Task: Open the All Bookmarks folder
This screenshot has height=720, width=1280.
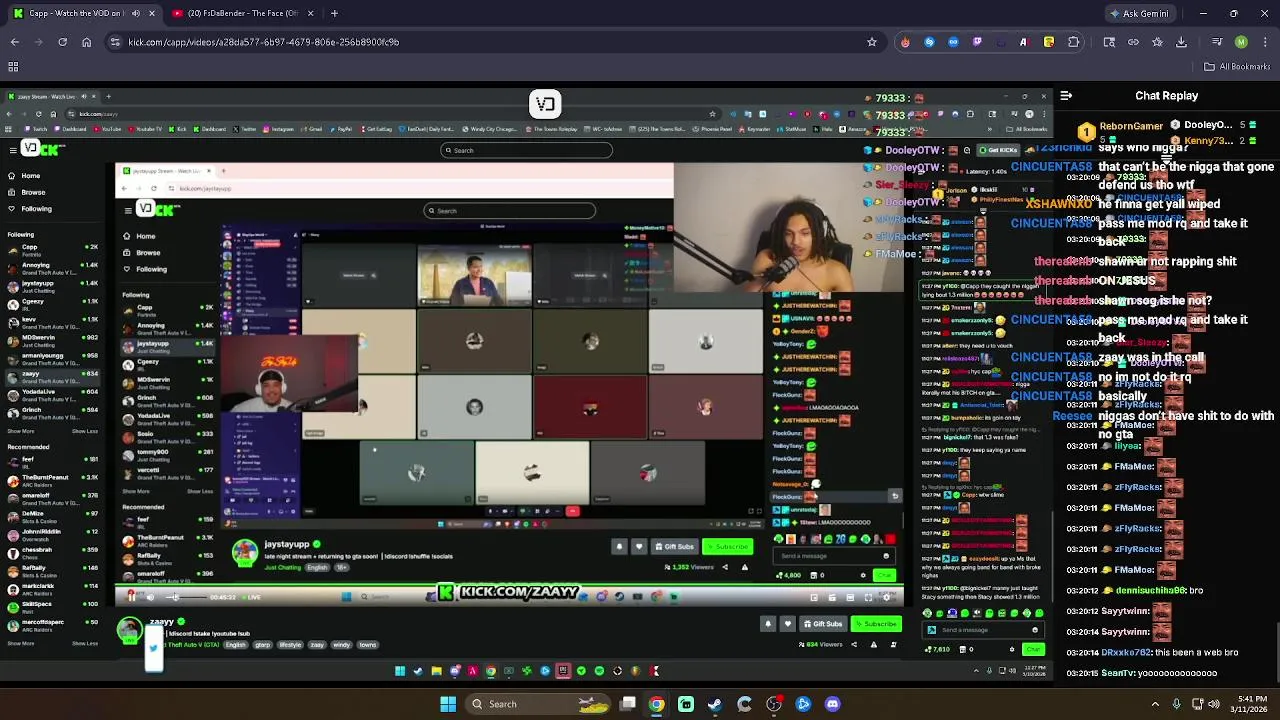Action: pos(1237,67)
